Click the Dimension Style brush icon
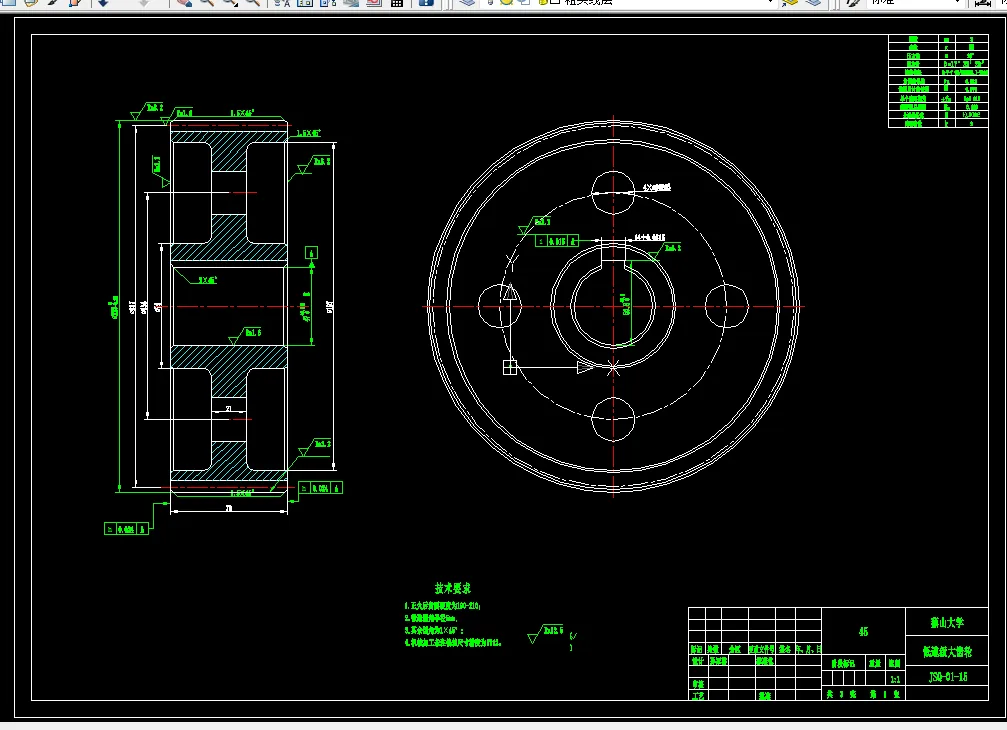The width and height of the screenshot is (1007, 730). coord(853,3)
